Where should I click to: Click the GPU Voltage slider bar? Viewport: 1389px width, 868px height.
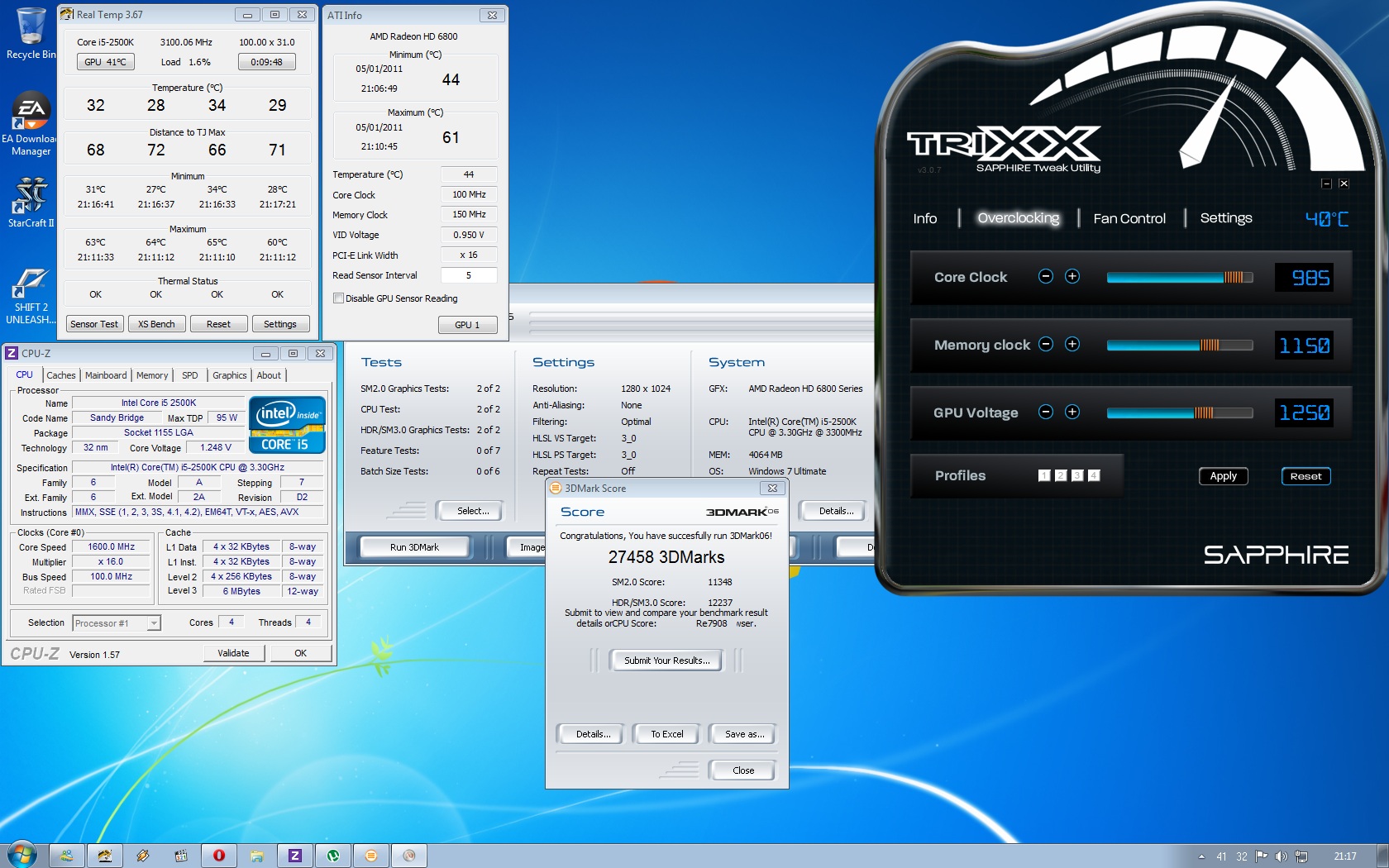(1180, 413)
